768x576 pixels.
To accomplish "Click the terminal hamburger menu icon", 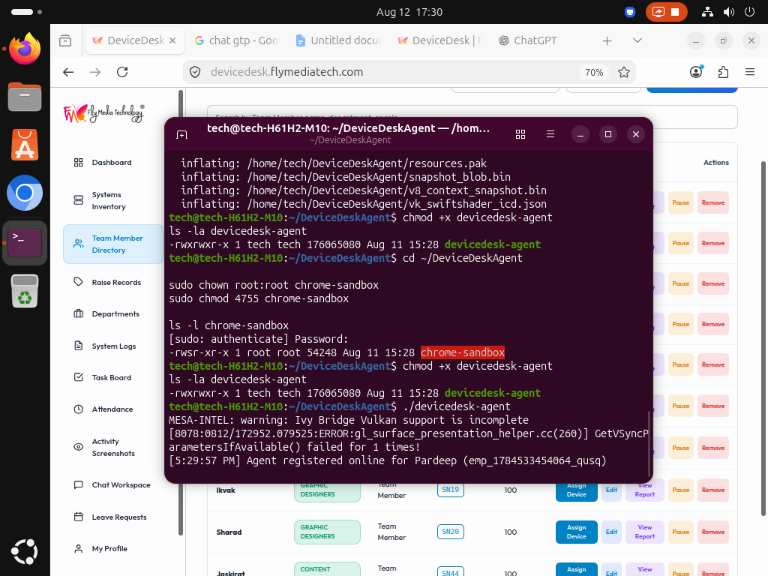I will click(x=550, y=134).
